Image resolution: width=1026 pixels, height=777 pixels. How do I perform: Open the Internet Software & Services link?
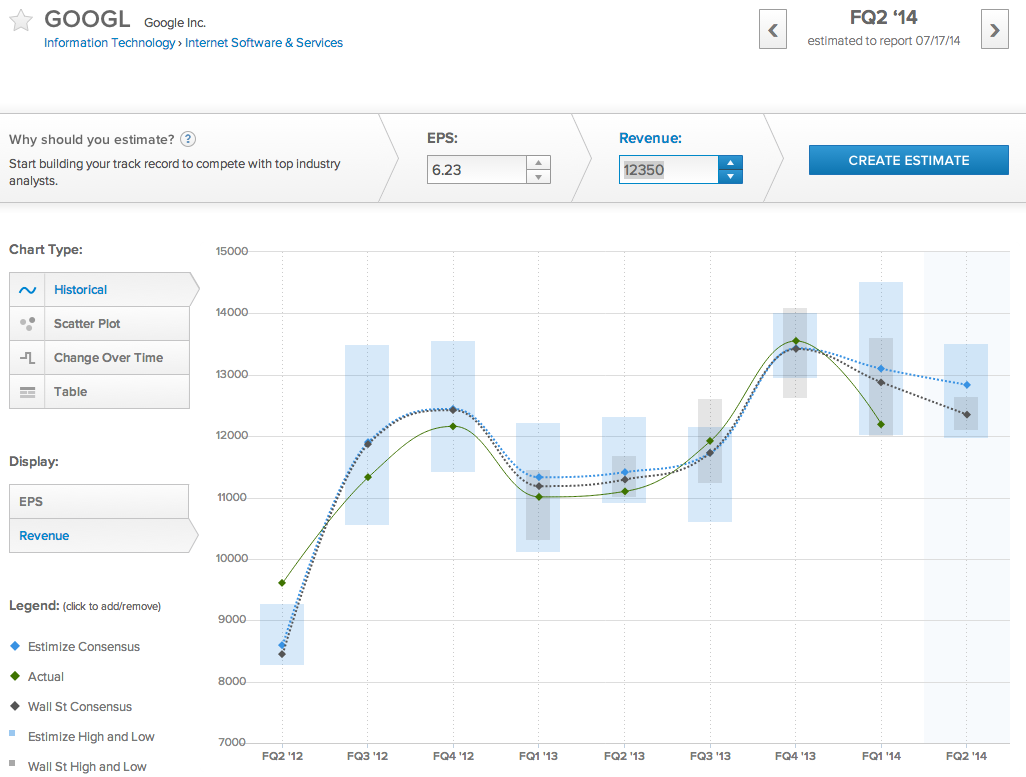point(264,43)
